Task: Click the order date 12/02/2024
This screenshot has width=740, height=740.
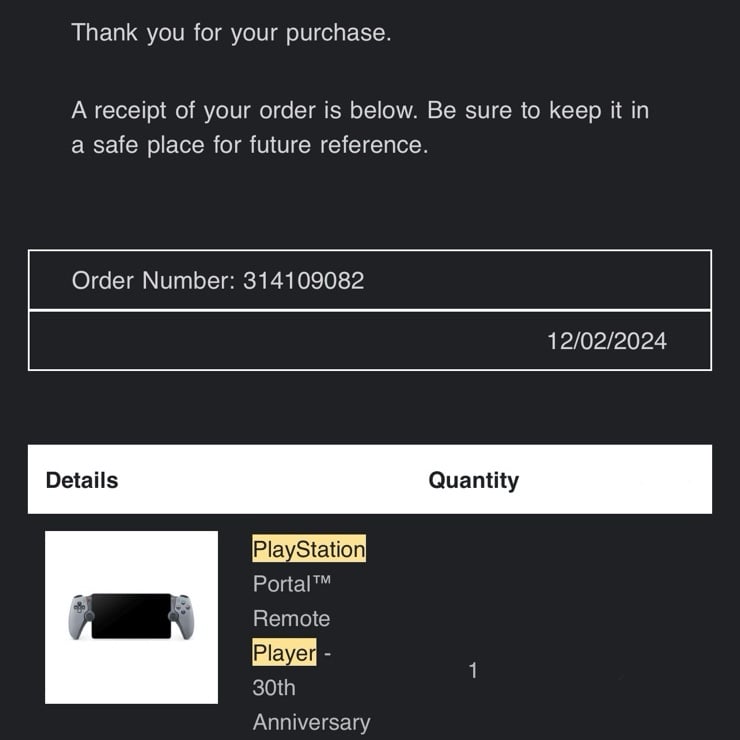Action: click(x=606, y=341)
